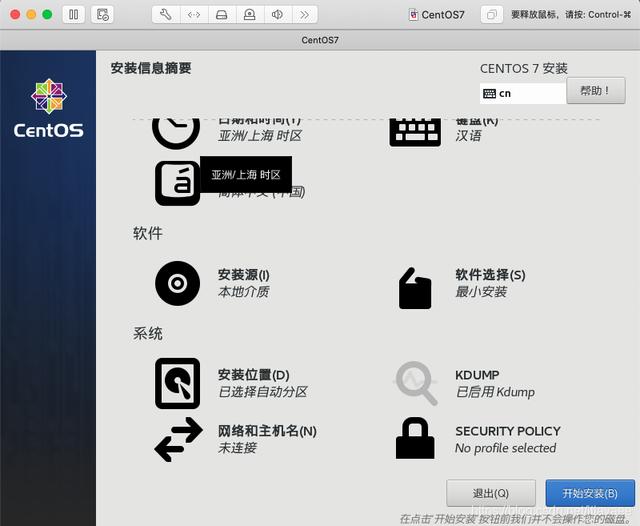
Task: Open network and hostname arrows icon
Action: (x=178, y=439)
